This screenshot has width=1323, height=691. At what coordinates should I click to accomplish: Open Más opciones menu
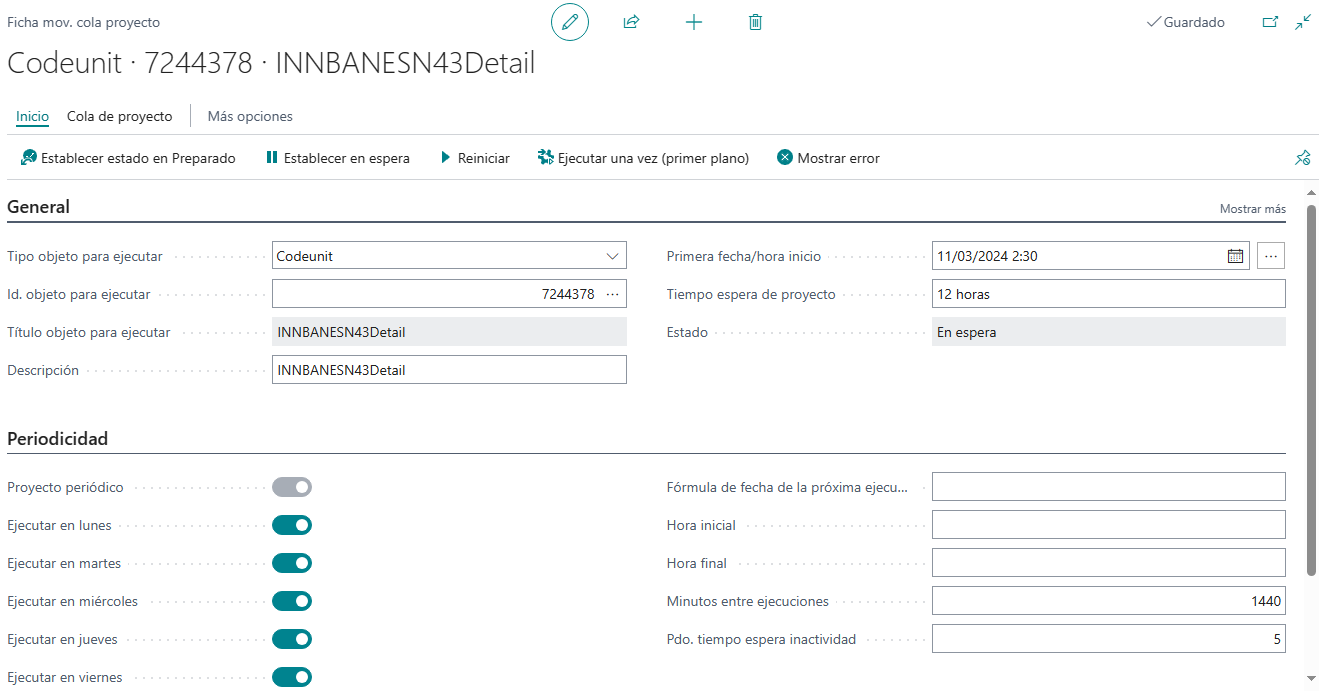(x=250, y=116)
